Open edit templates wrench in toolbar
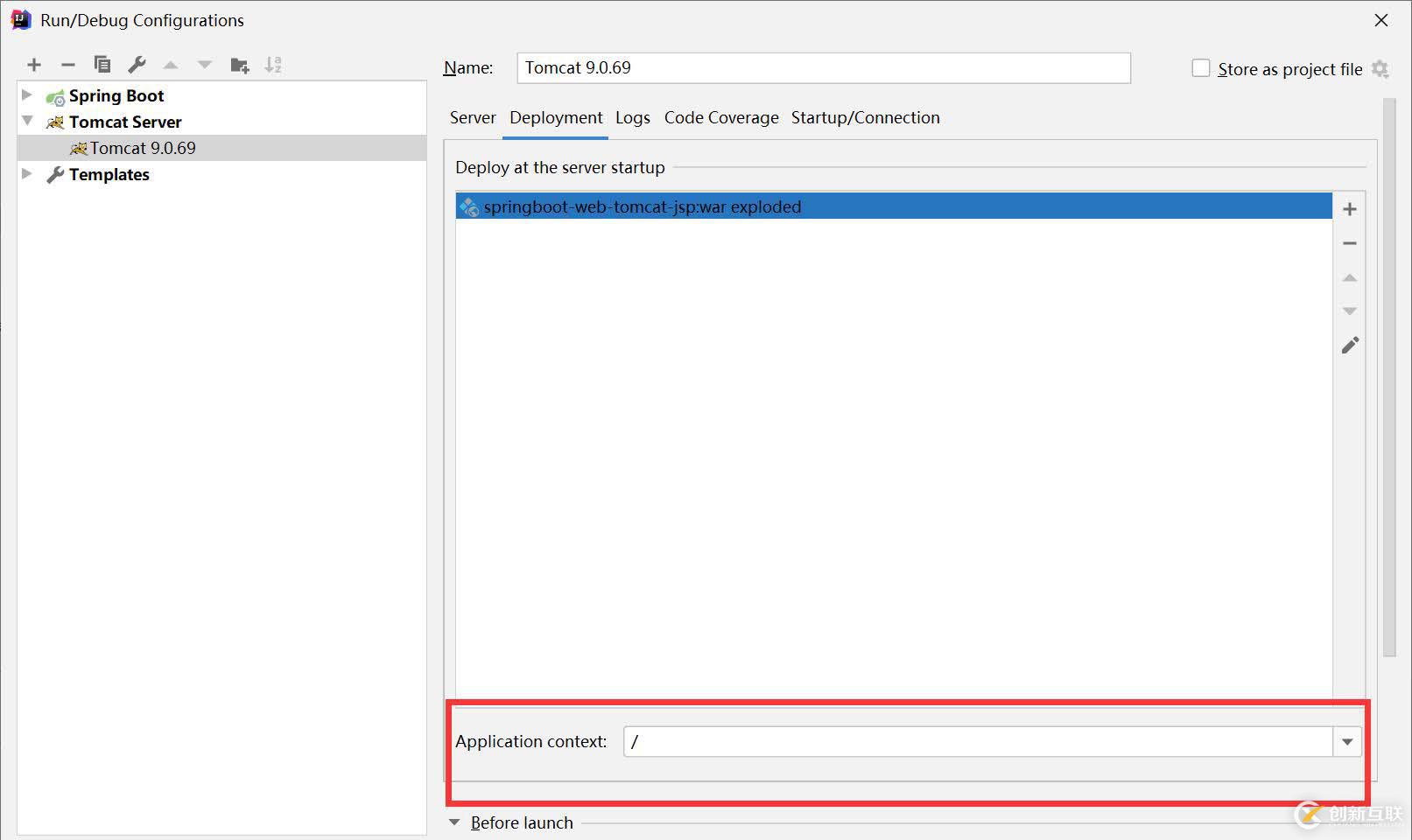The width and height of the screenshot is (1412, 840). point(137,65)
